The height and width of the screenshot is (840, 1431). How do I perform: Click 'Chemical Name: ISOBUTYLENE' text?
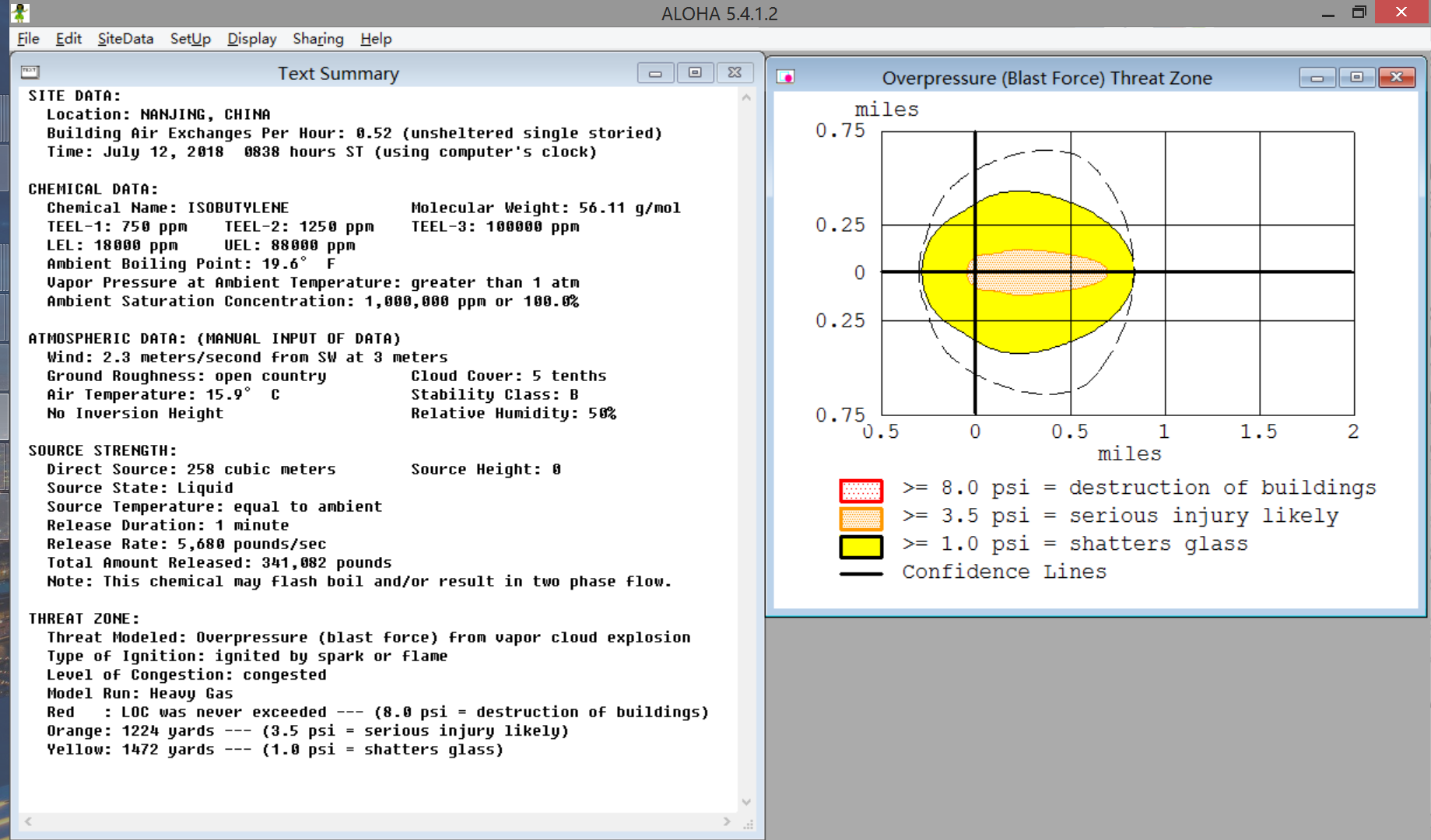point(168,208)
